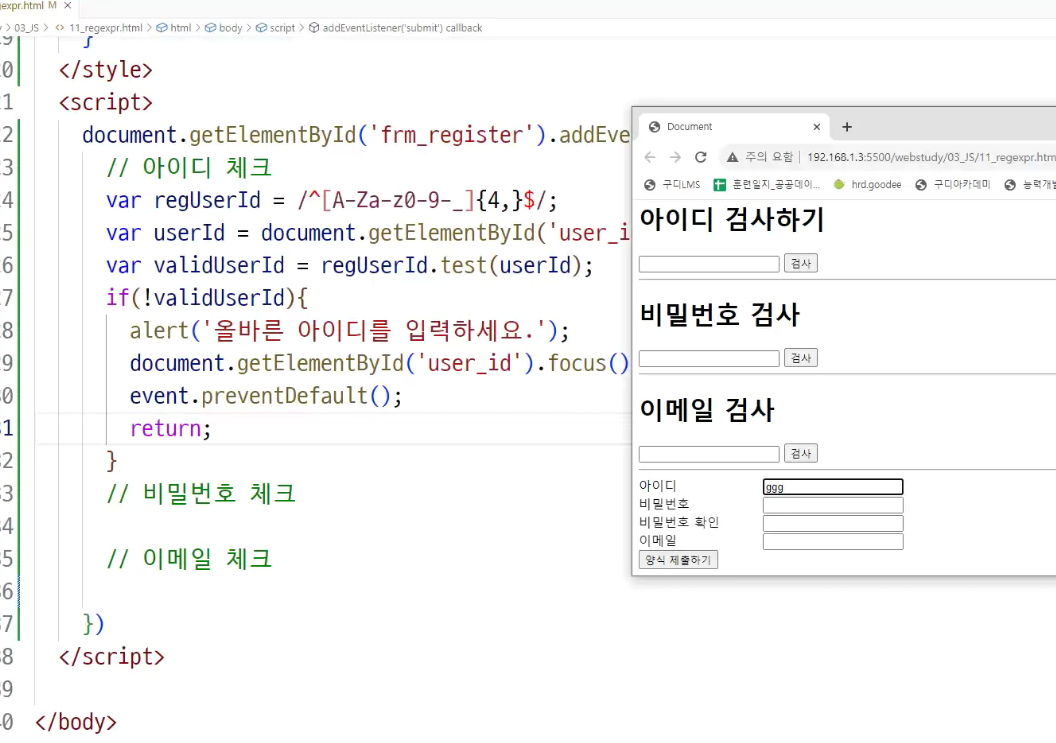Click the 'var validUserId' test line
The width and height of the screenshot is (1056, 743).
pyautogui.click(x=350, y=265)
